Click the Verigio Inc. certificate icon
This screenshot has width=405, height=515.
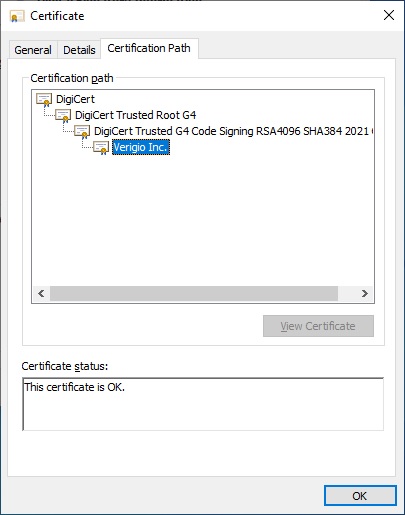101,147
